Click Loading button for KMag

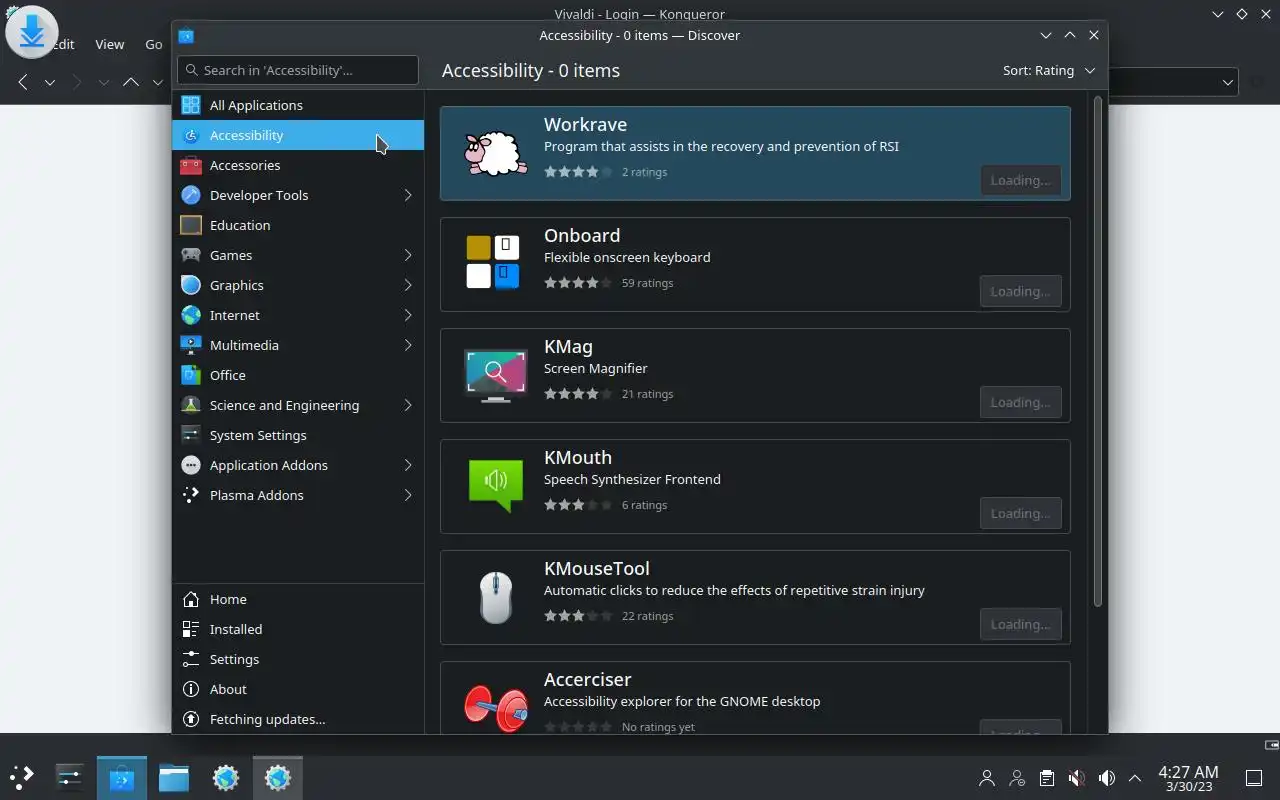(x=1020, y=402)
